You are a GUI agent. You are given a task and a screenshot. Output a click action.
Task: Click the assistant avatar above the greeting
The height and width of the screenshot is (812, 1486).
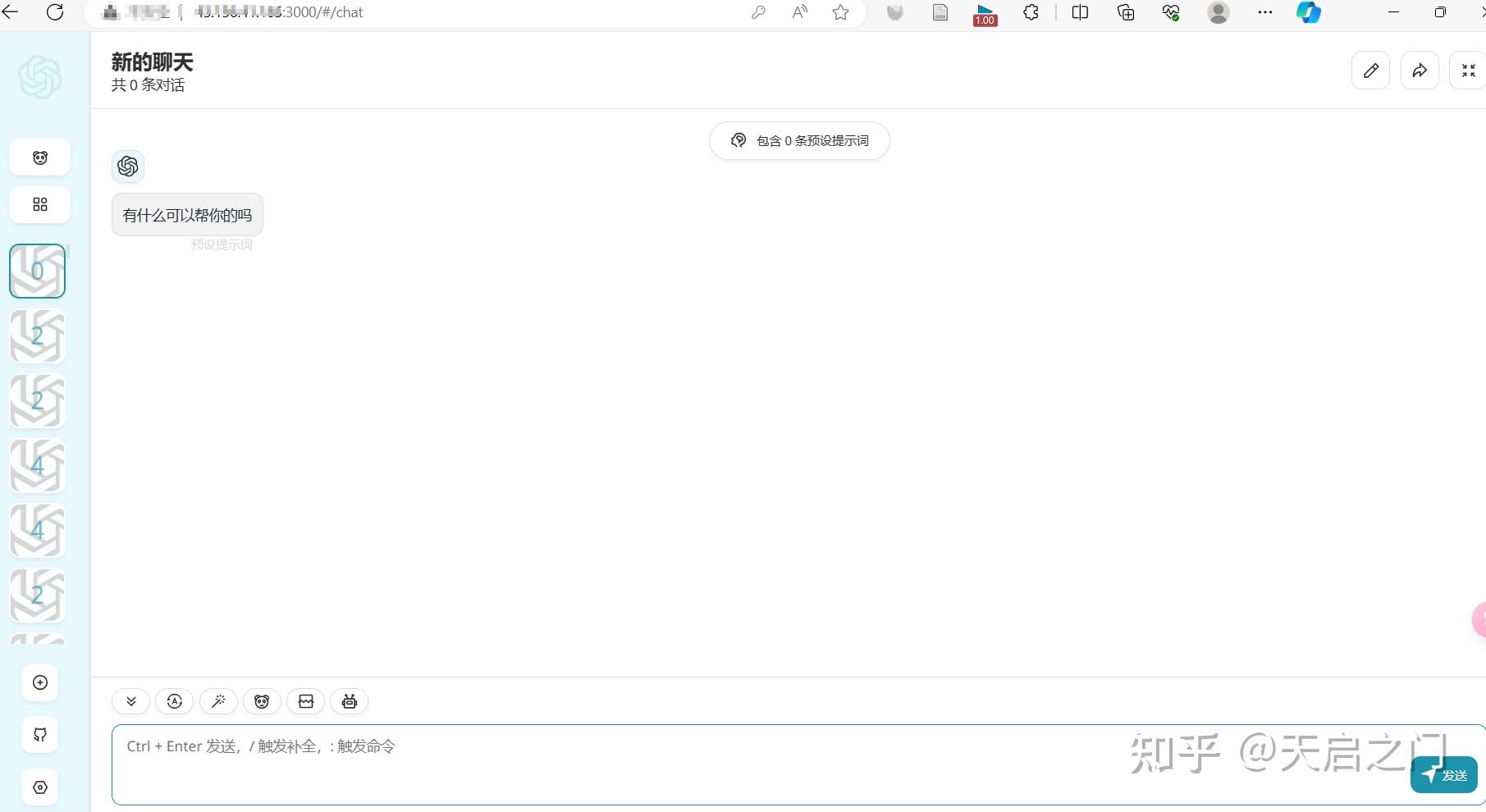(128, 167)
